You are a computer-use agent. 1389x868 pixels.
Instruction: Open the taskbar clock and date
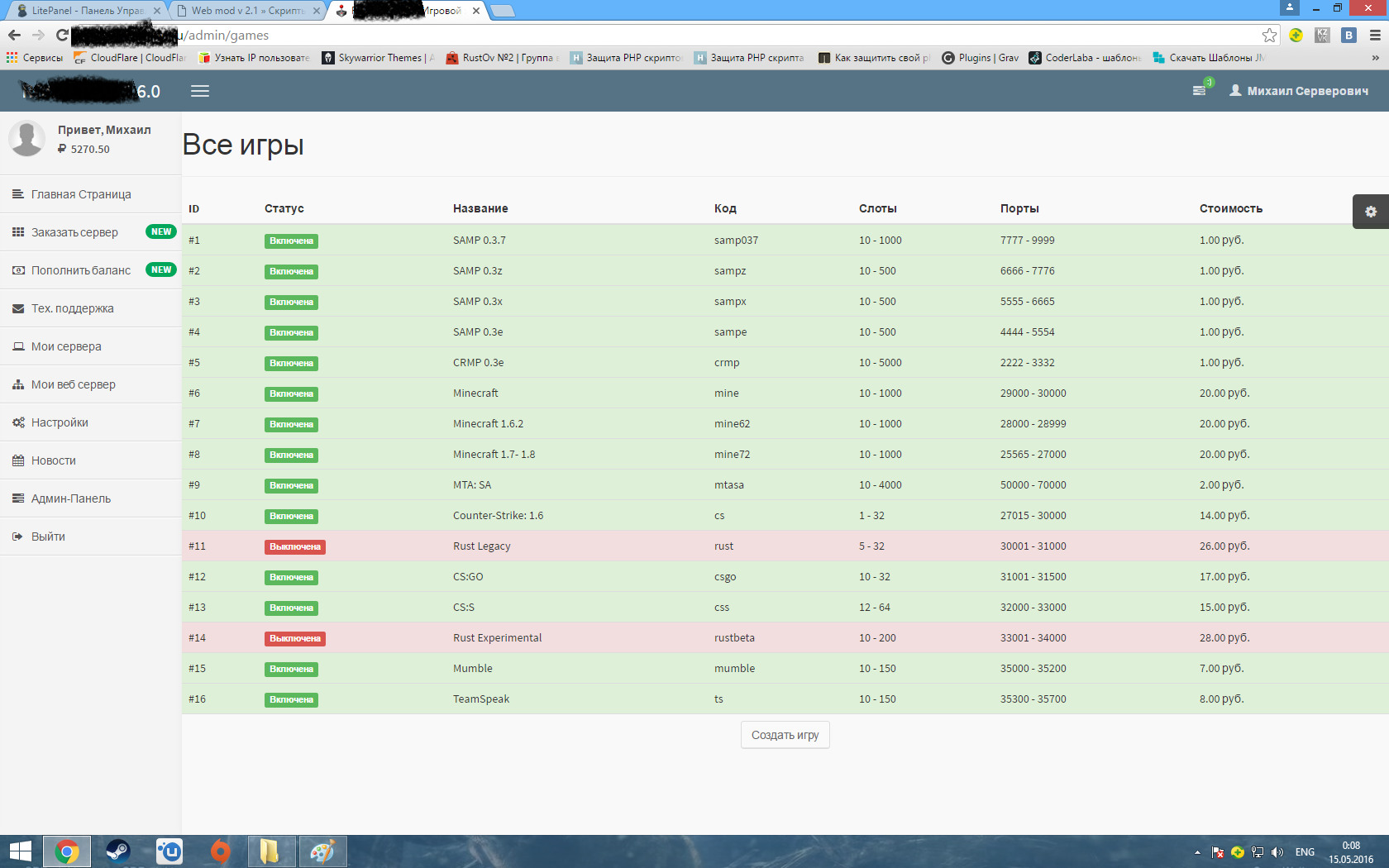tap(1351, 852)
